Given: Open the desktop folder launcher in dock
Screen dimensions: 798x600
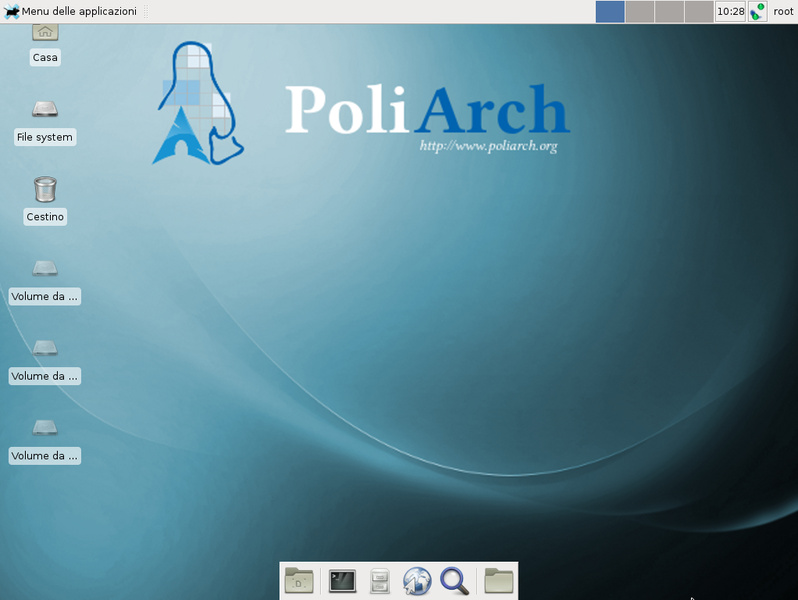Looking at the screenshot, I should pos(299,581).
